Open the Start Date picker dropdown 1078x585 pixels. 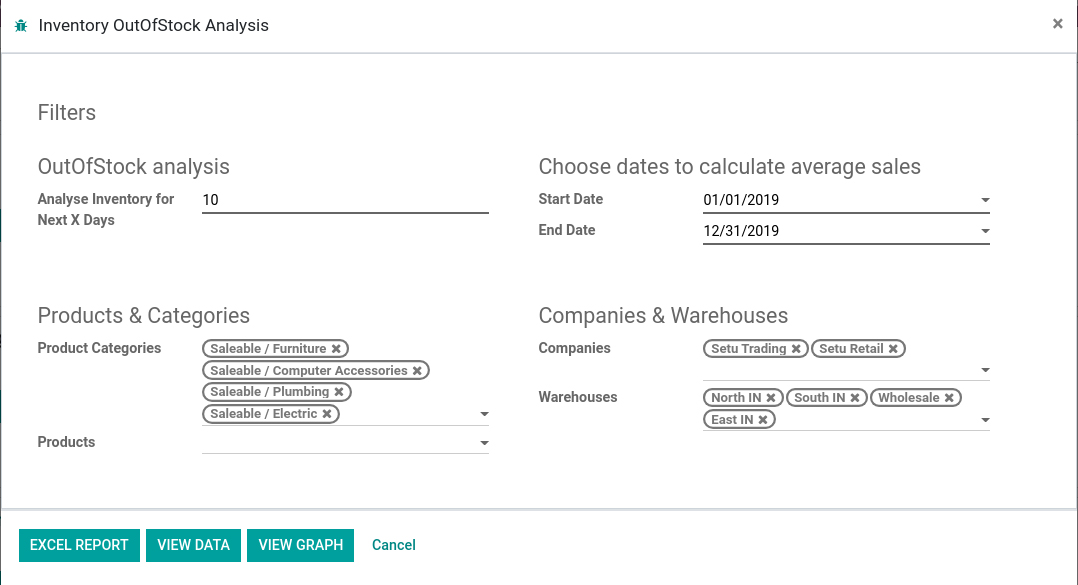click(x=985, y=200)
